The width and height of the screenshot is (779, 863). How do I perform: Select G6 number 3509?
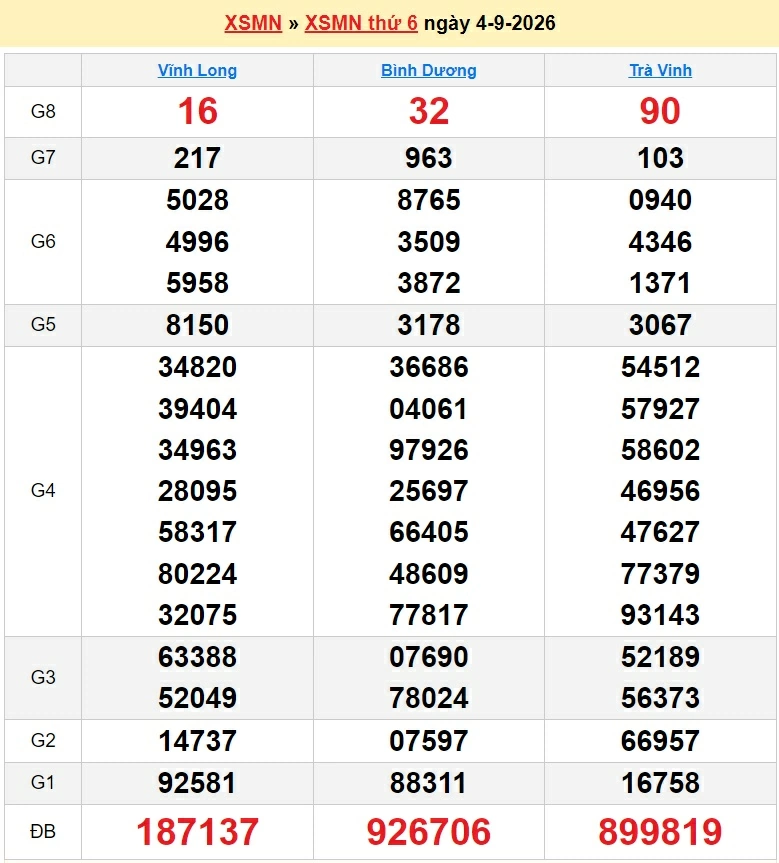pyautogui.click(x=429, y=242)
